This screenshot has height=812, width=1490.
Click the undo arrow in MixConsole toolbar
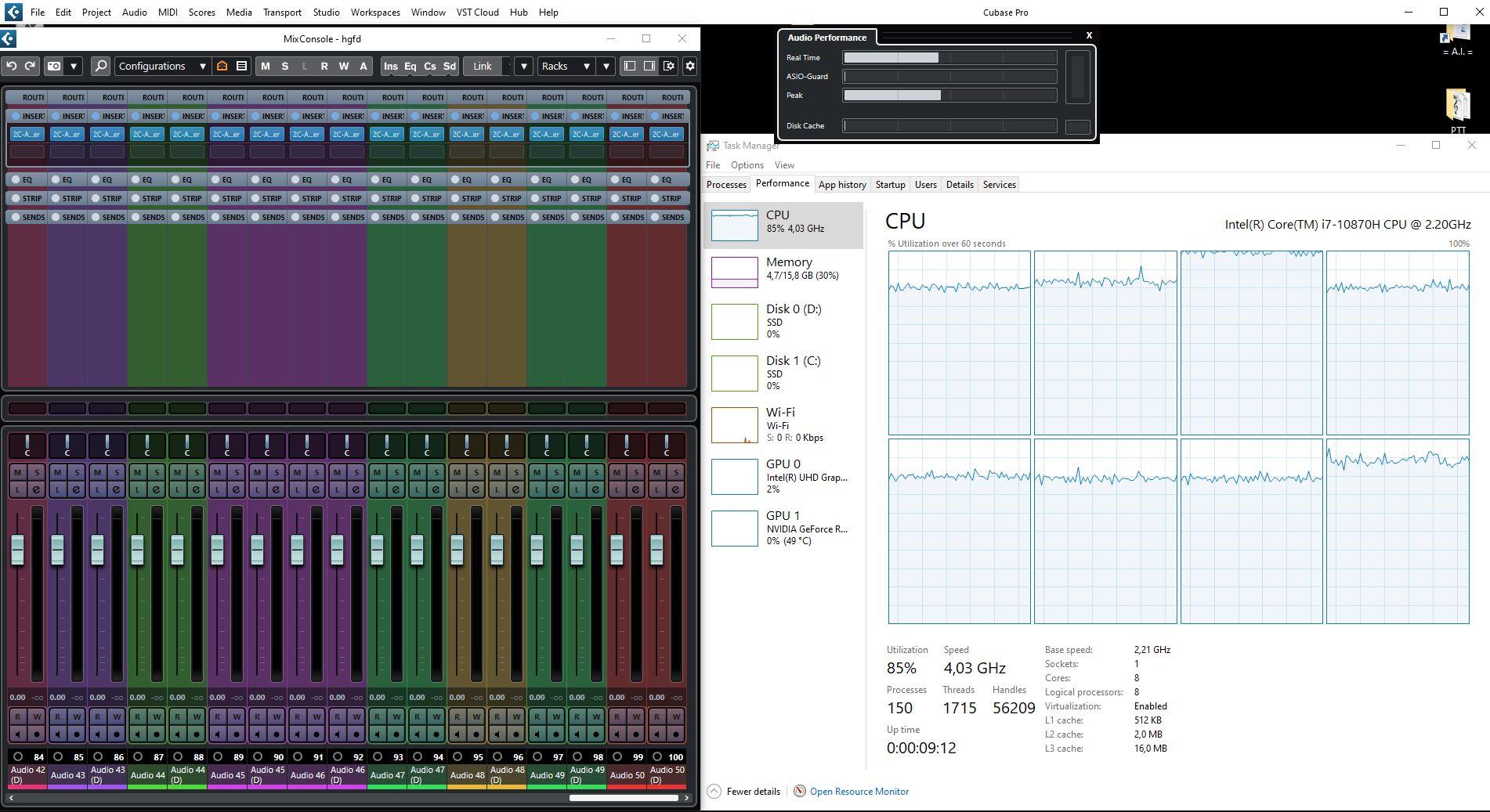coord(11,67)
